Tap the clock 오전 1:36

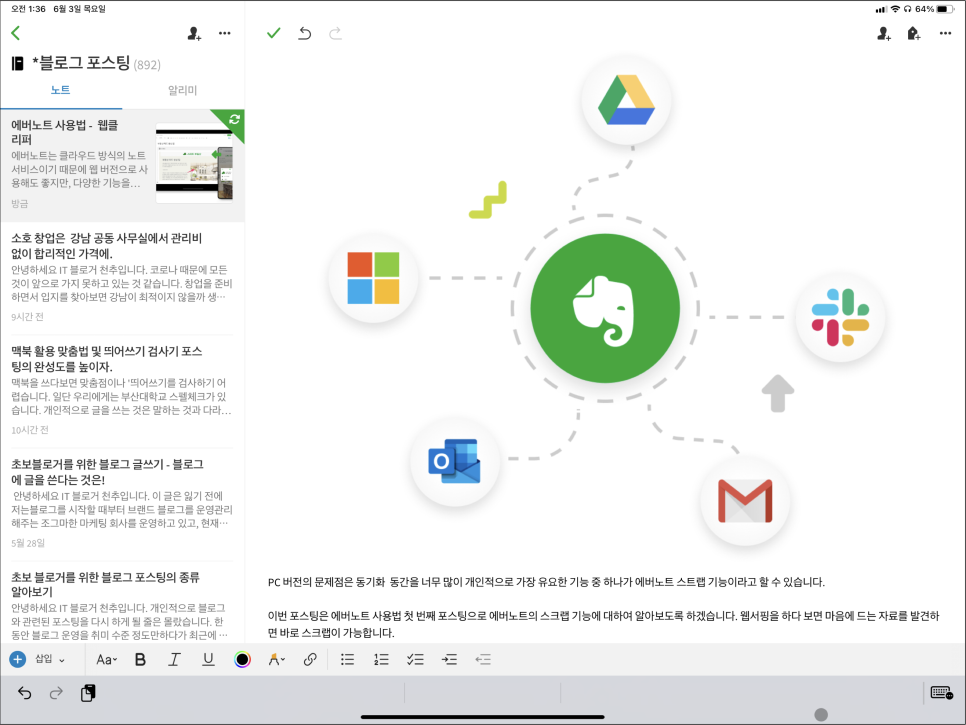coord(28,9)
